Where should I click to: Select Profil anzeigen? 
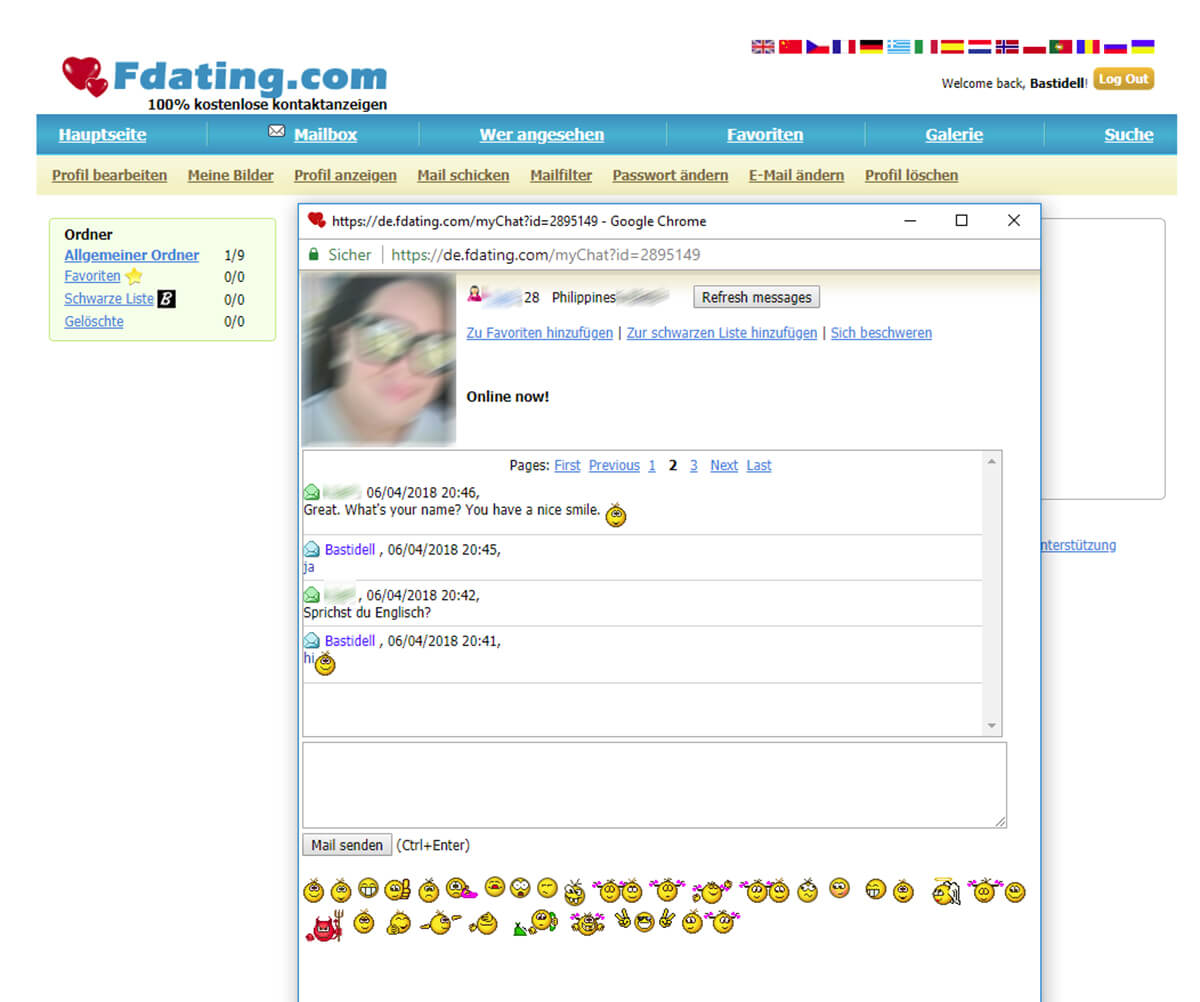[345, 175]
